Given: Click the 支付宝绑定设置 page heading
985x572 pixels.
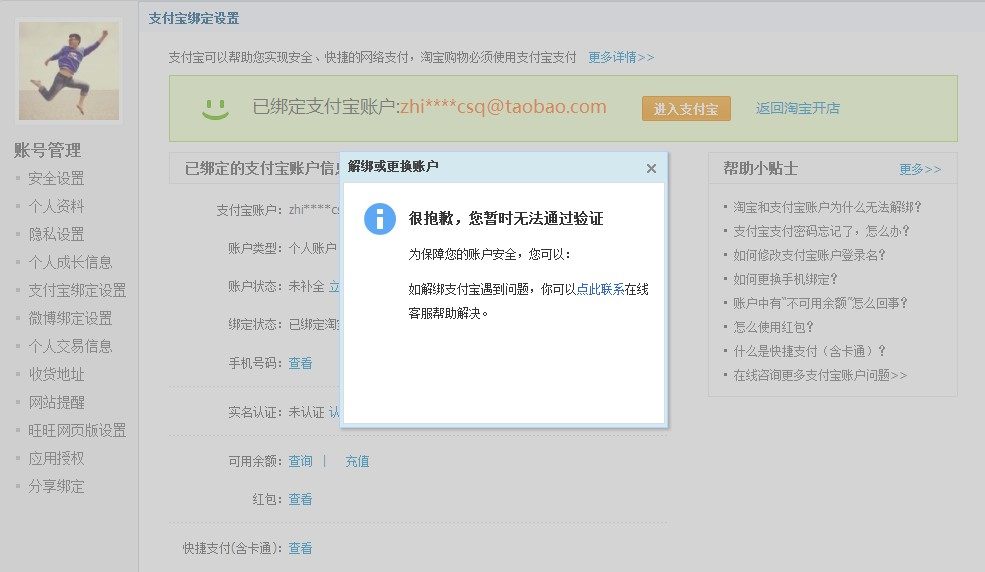Looking at the screenshot, I should pyautogui.click(x=193, y=18).
